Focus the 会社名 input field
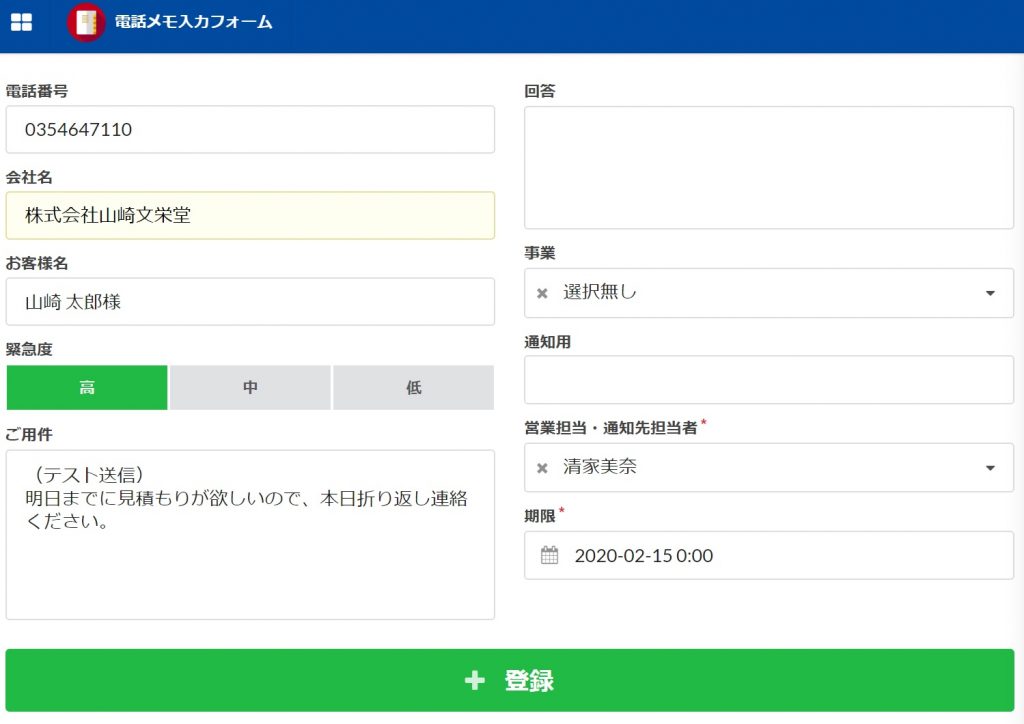The width and height of the screenshot is (1024, 724). tap(250, 215)
